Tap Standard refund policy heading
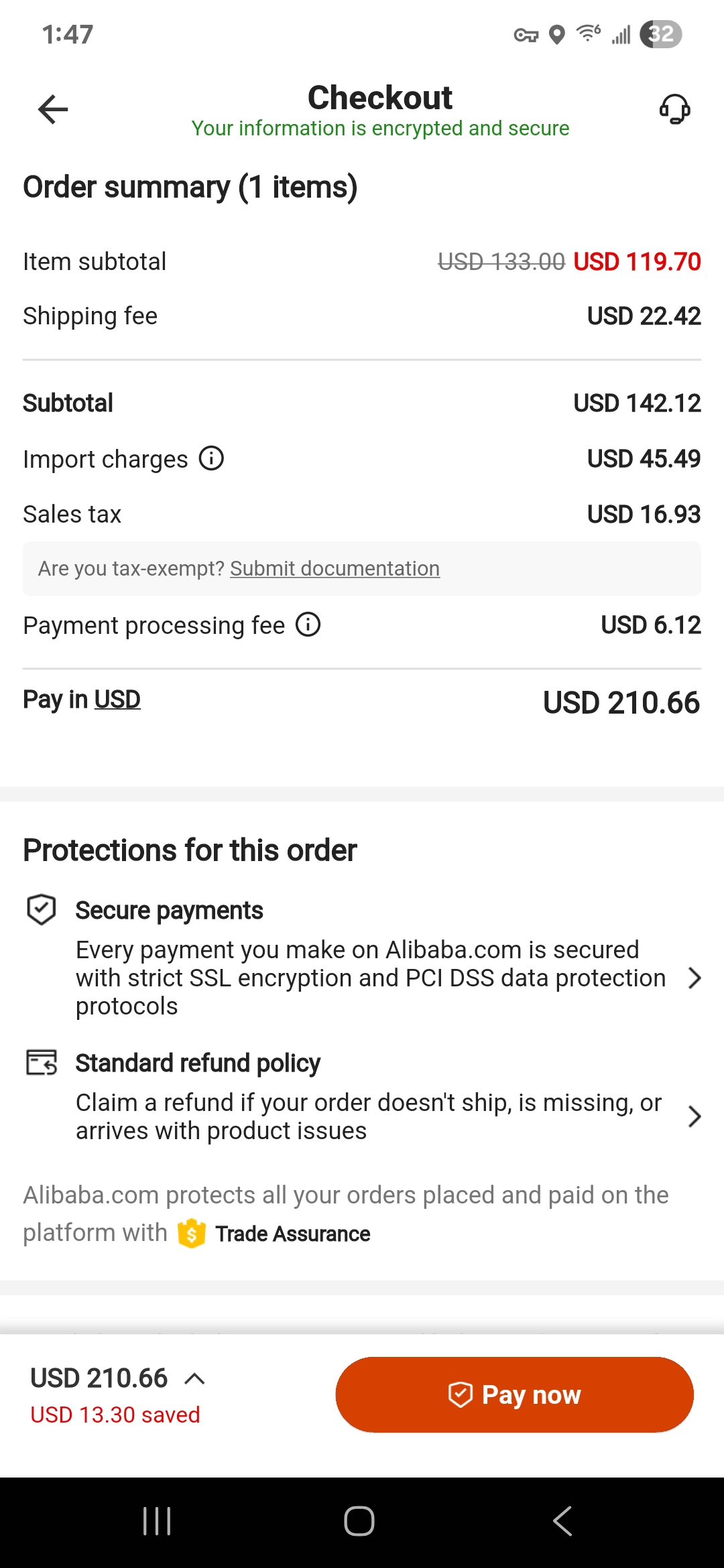The image size is (724, 1568). [x=198, y=1063]
